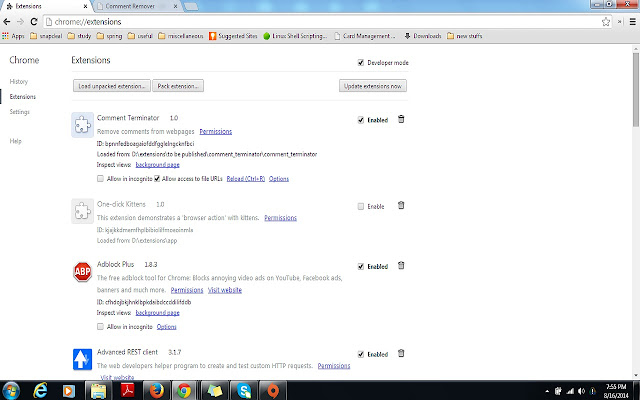Viewport: 640px width, 400px height.
Task: Switch to the Comment Remover tab
Action: click(137, 6)
